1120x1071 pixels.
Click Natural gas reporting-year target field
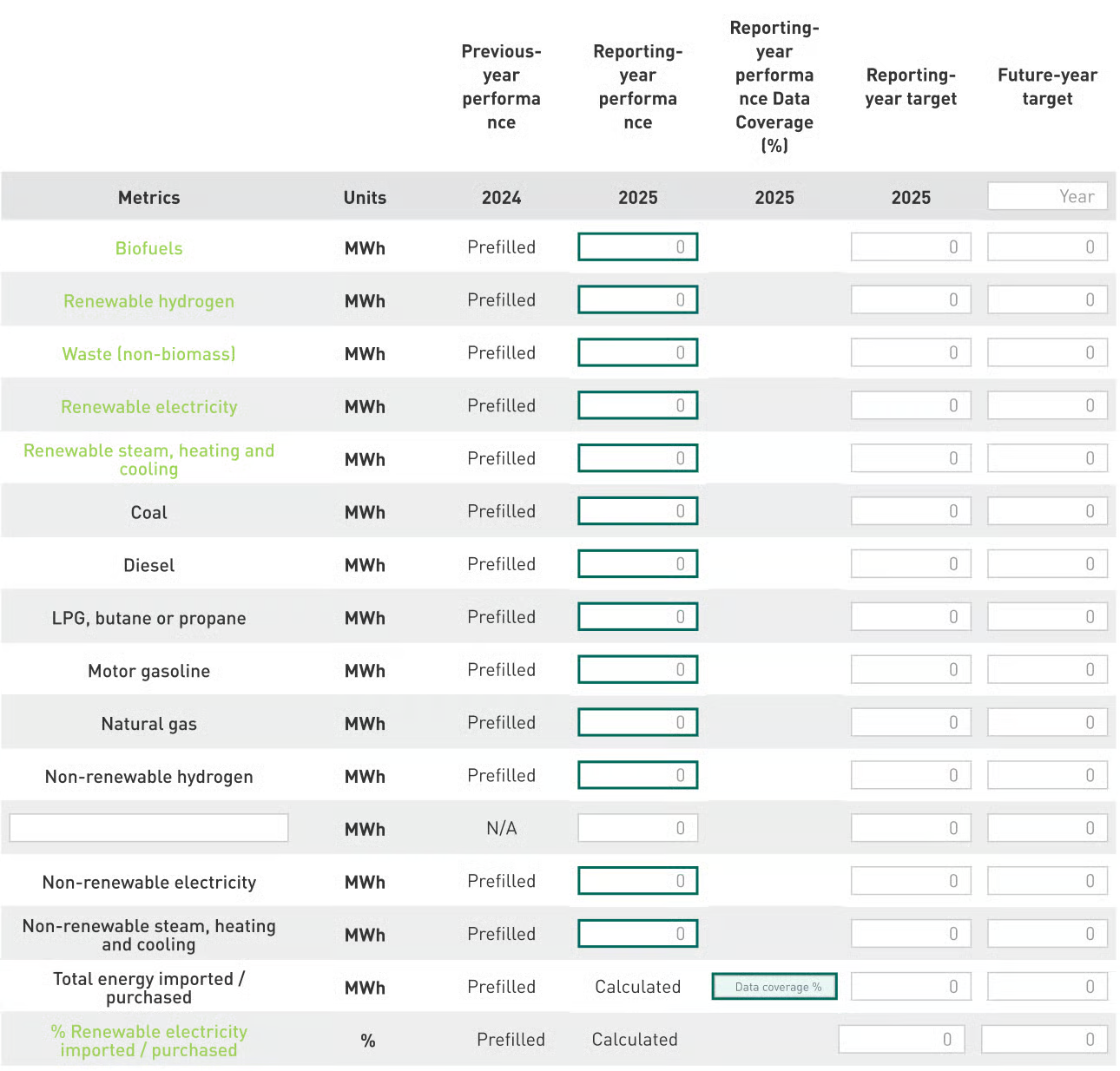coord(911,723)
